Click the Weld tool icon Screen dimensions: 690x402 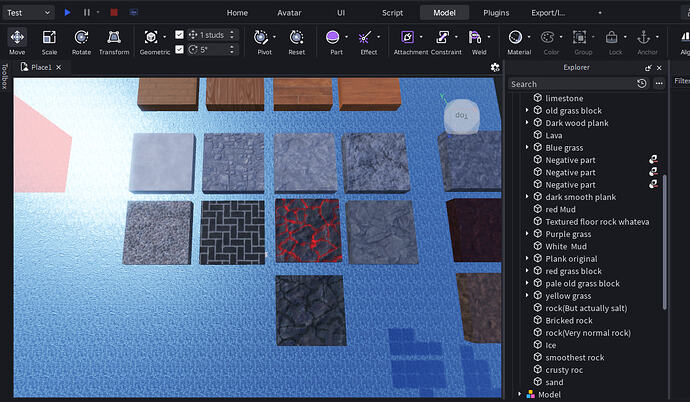pos(475,37)
